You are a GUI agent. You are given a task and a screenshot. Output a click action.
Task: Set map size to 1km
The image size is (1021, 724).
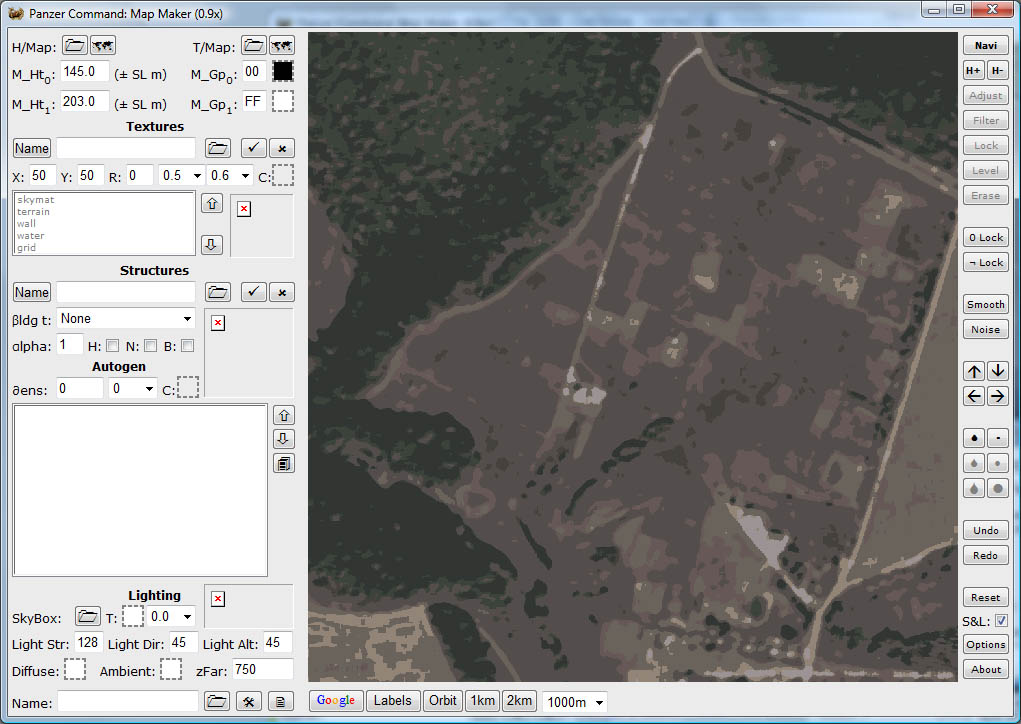click(x=483, y=701)
